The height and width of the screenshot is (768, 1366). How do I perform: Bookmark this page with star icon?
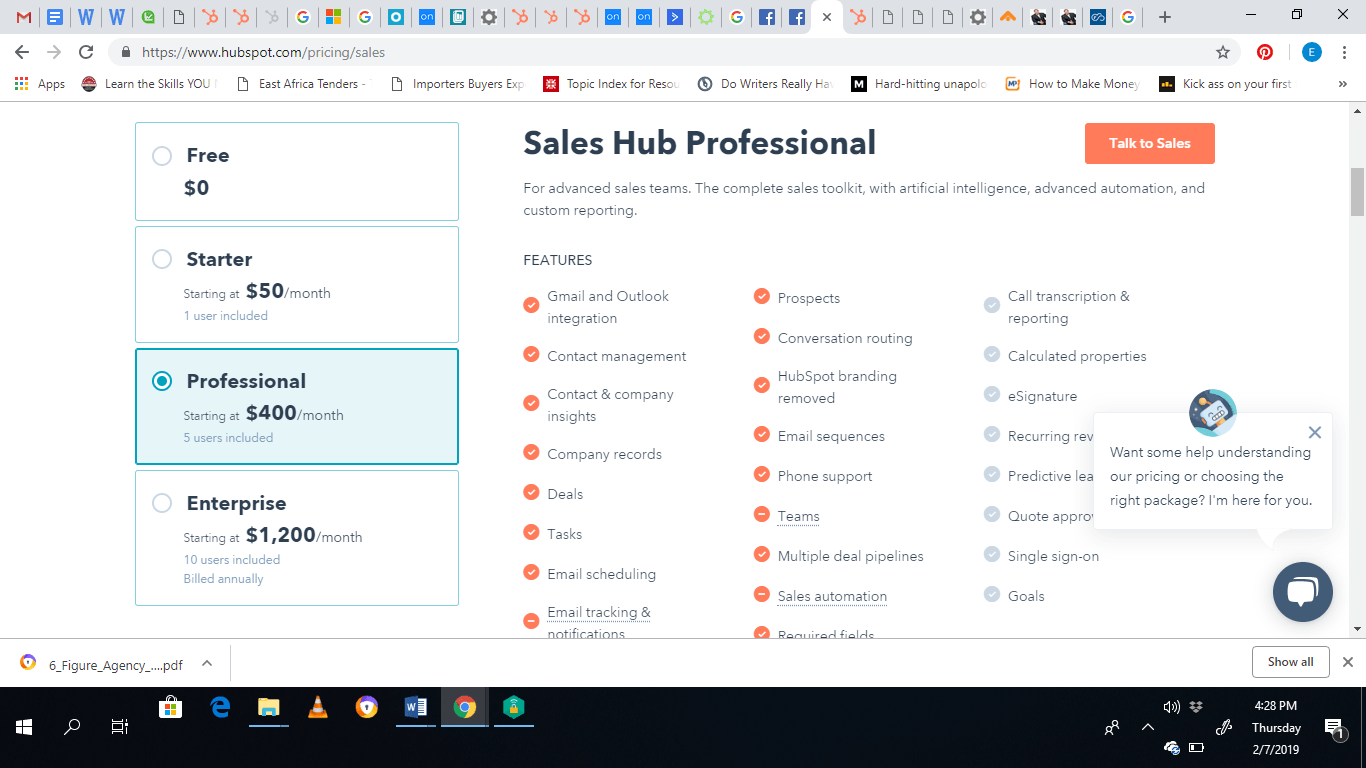tap(1222, 52)
